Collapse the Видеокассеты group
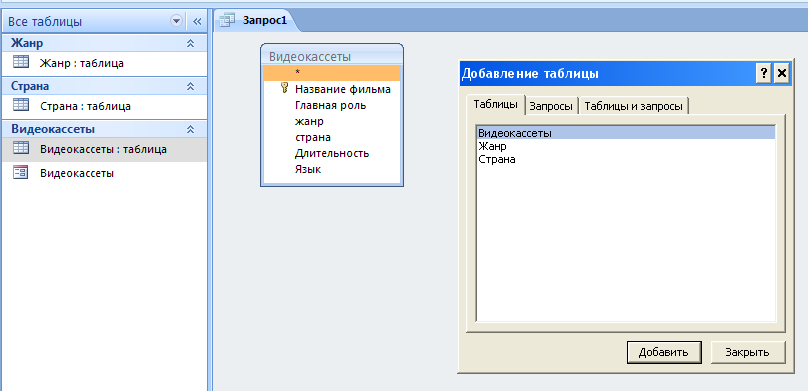 (x=190, y=129)
